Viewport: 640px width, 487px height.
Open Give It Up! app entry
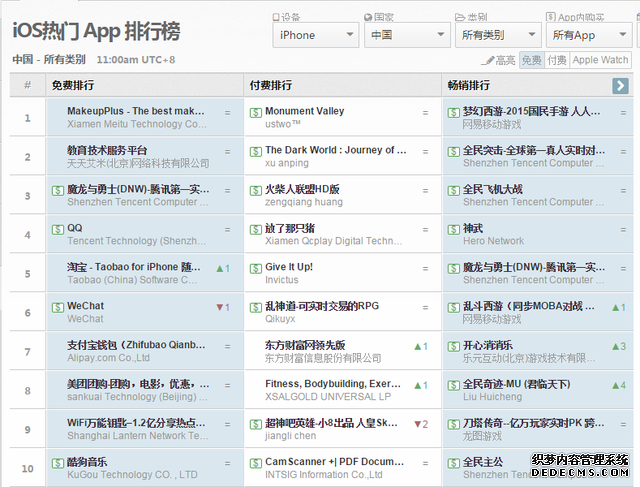click(x=289, y=267)
